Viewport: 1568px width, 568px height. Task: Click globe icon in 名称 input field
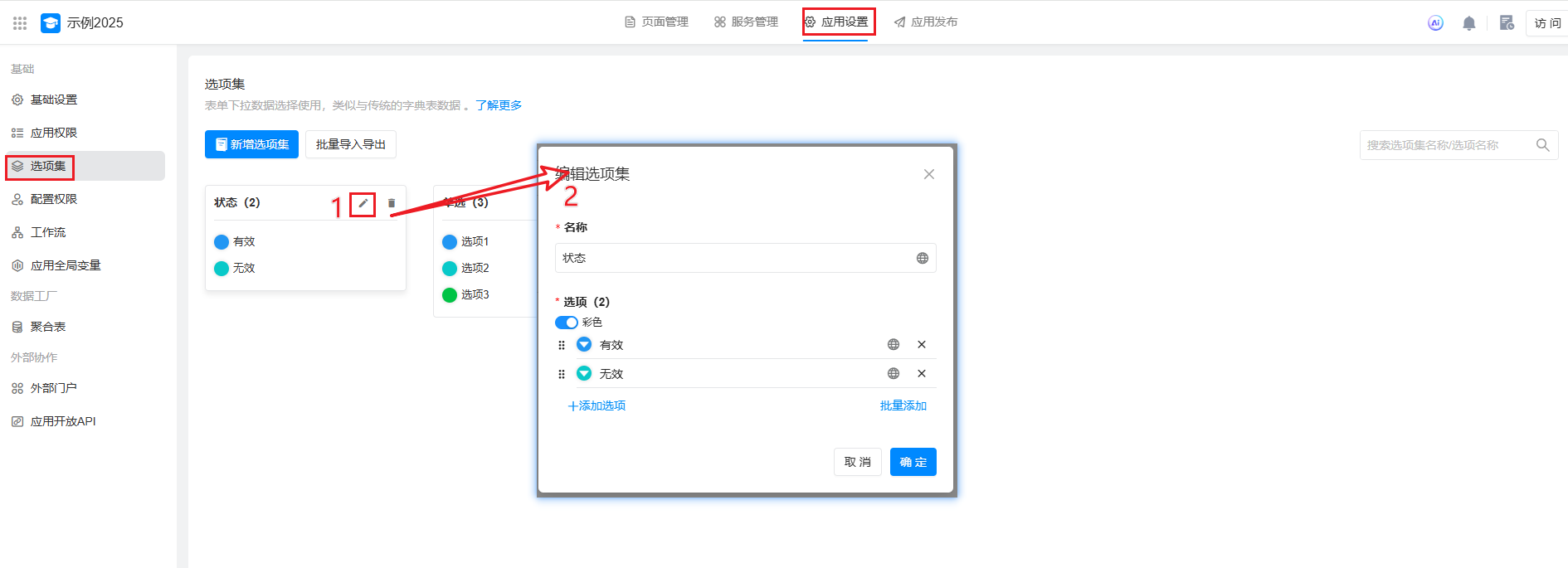pos(922,258)
